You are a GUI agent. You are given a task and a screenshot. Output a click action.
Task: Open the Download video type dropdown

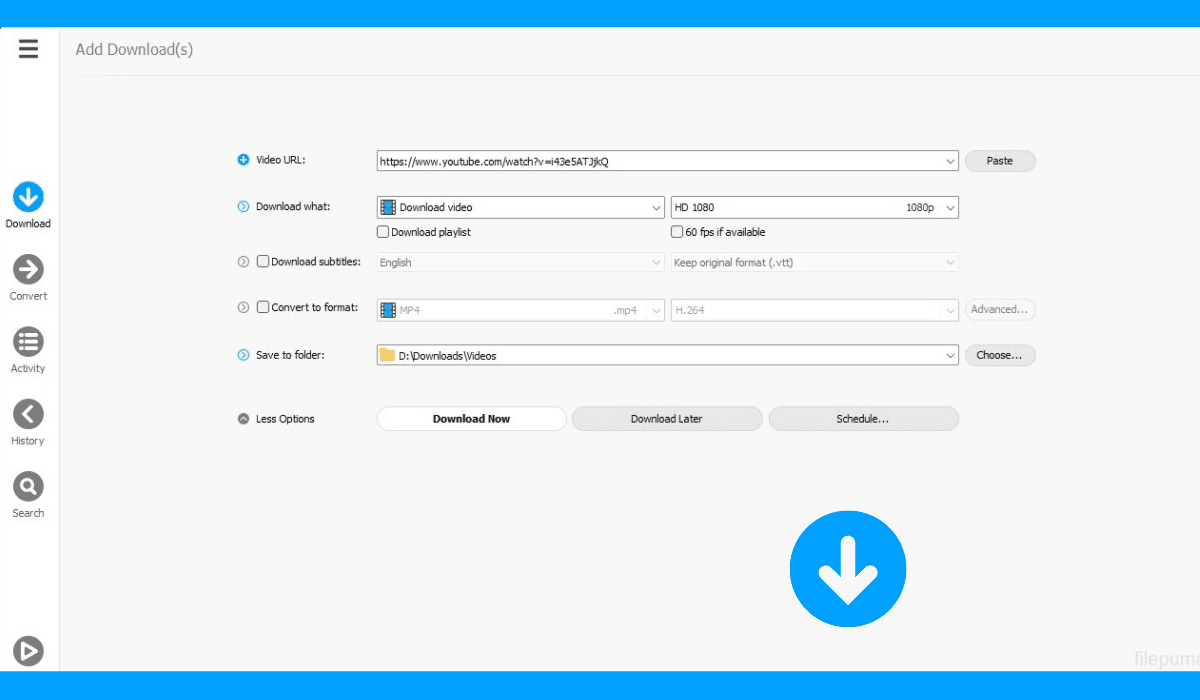(x=656, y=208)
